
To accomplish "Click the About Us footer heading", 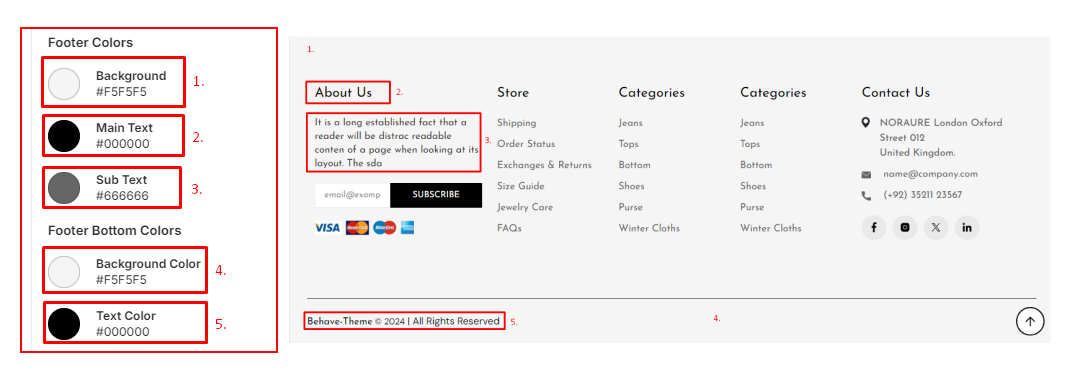I will click(343, 92).
